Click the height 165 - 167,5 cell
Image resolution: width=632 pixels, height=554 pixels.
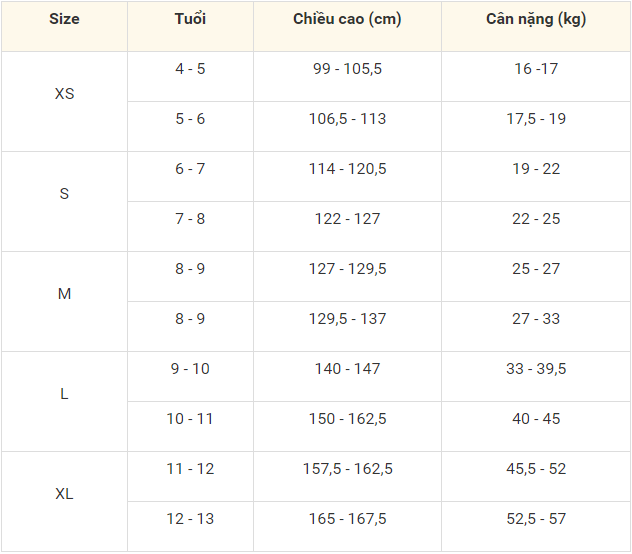(x=347, y=519)
